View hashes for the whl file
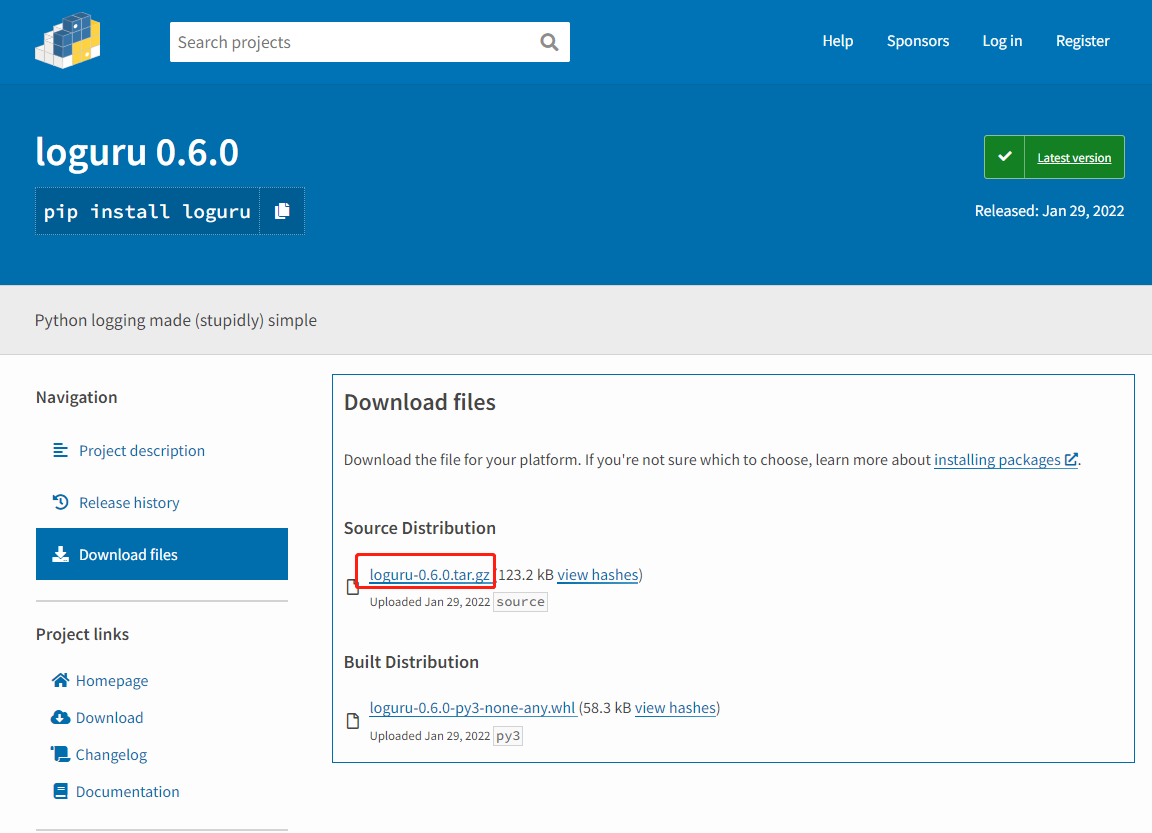This screenshot has height=833, width=1152. pos(675,707)
